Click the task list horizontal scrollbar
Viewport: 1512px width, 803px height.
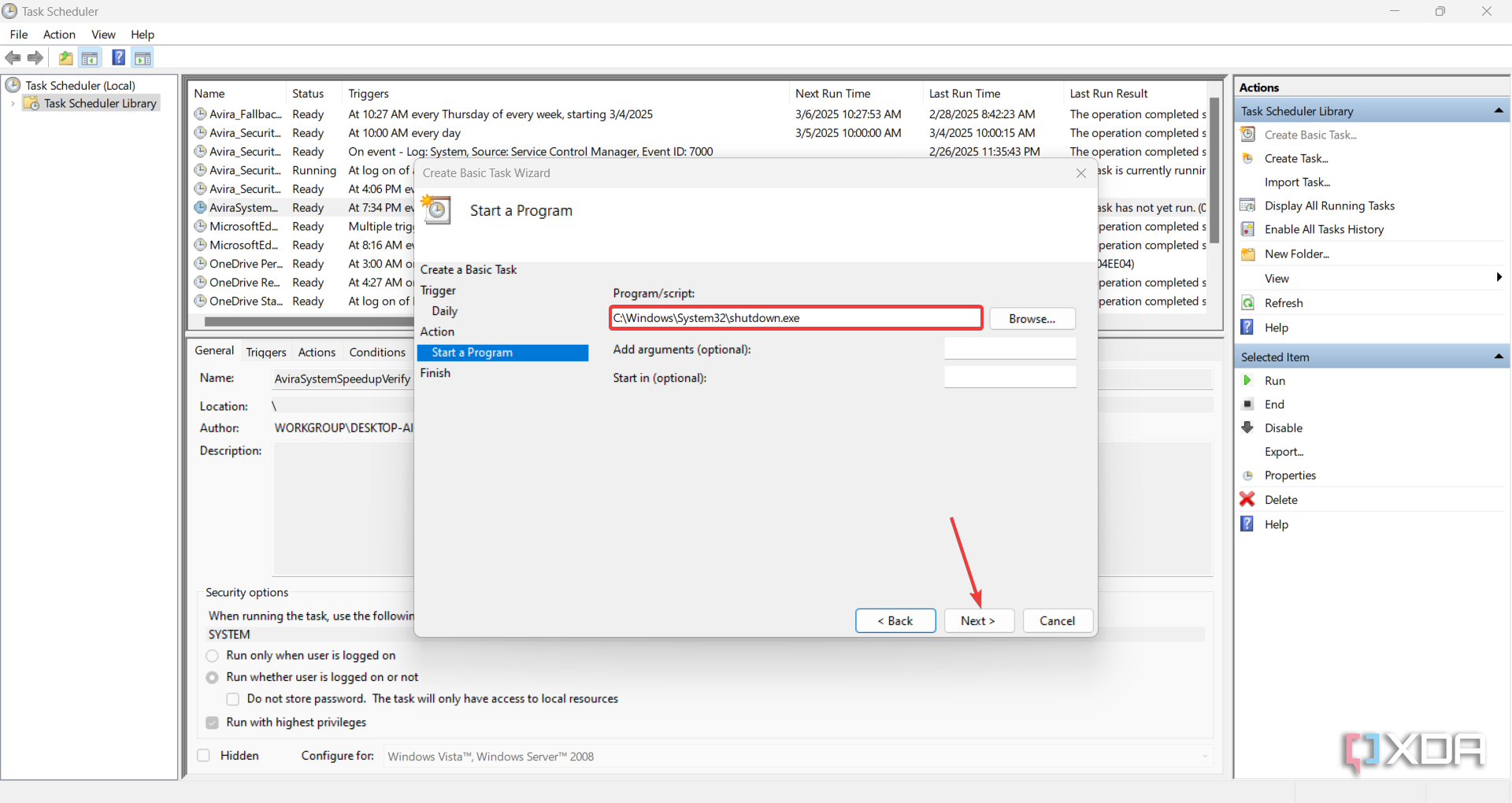click(307, 321)
